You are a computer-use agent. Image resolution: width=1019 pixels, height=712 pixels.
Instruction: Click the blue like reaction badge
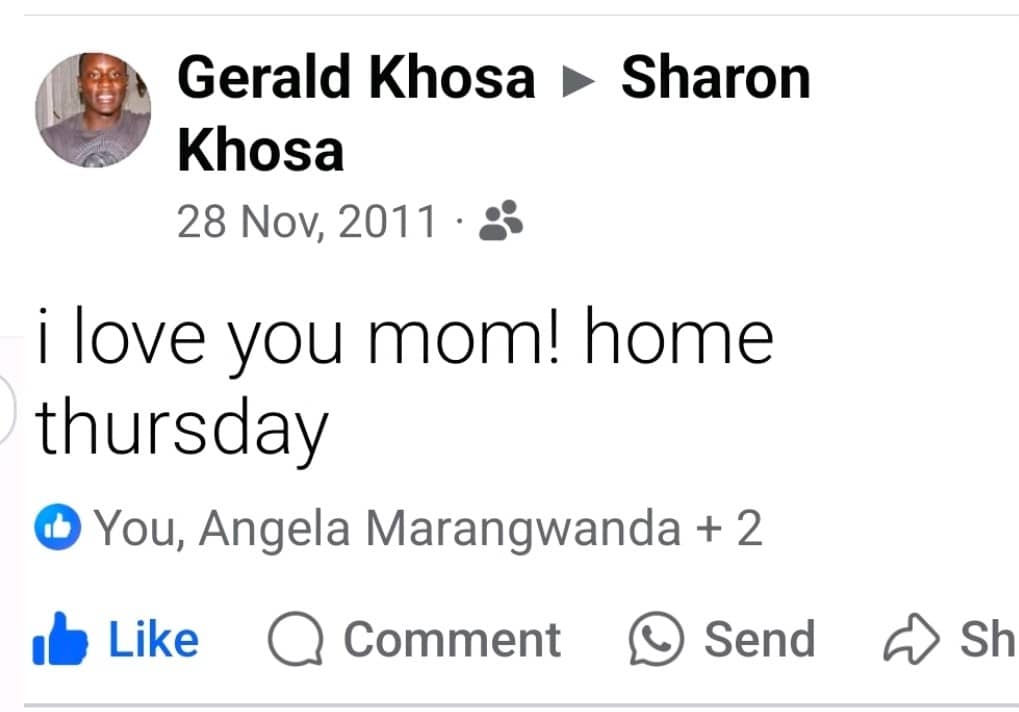(x=58, y=527)
